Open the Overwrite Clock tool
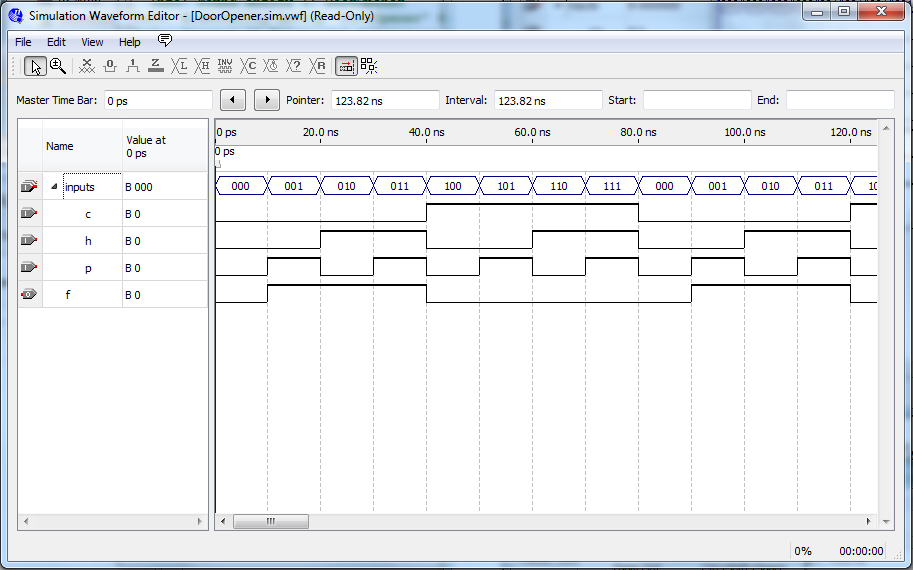The height and width of the screenshot is (570, 913). coord(271,66)
